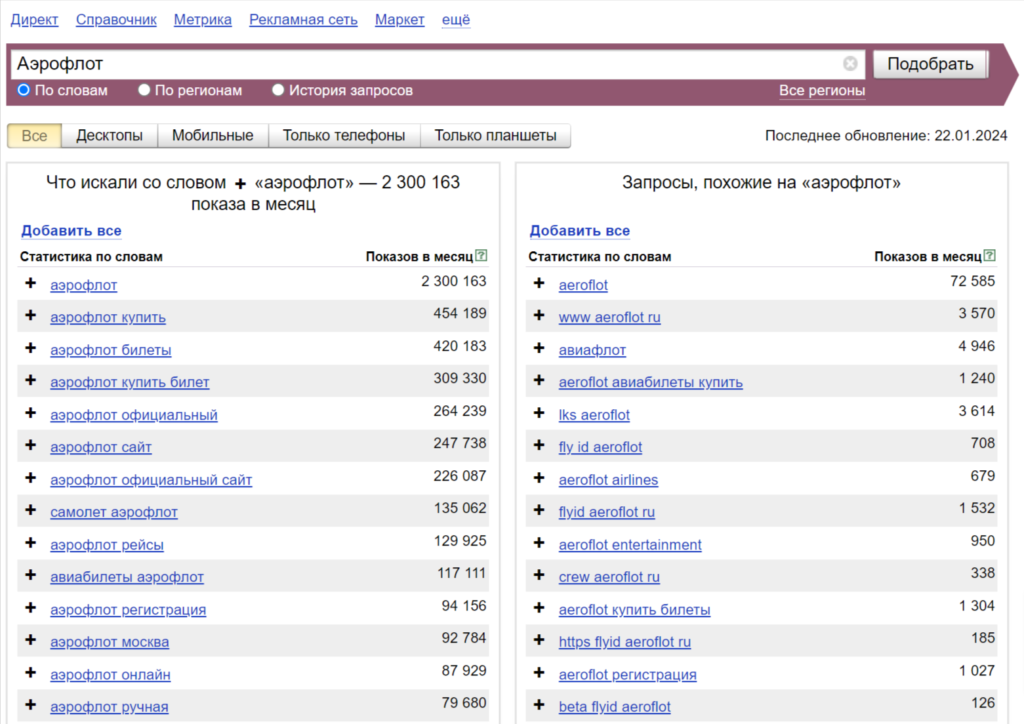This screenshot has width=1024, height=724.
Task: Select the История запросов radio button
Action: click(278, 90)
